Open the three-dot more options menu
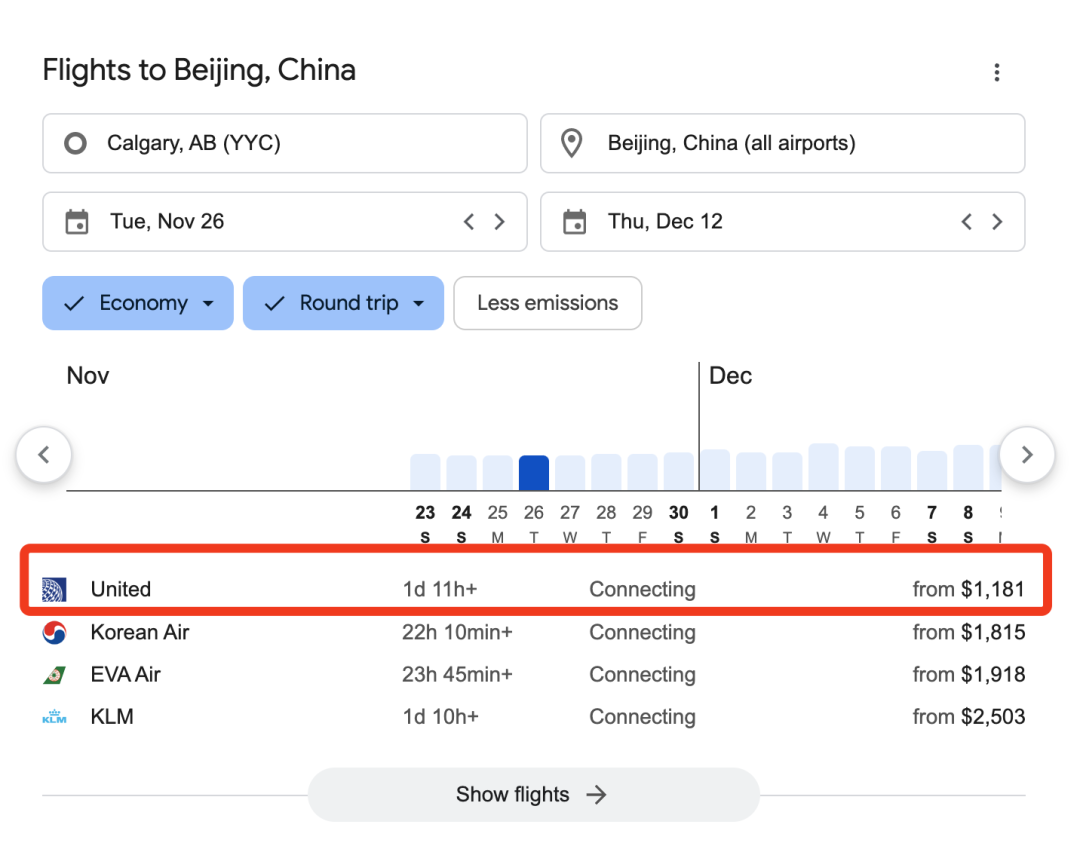The width and height of the screenshot is (1080, 849). [x=996, y=72]
